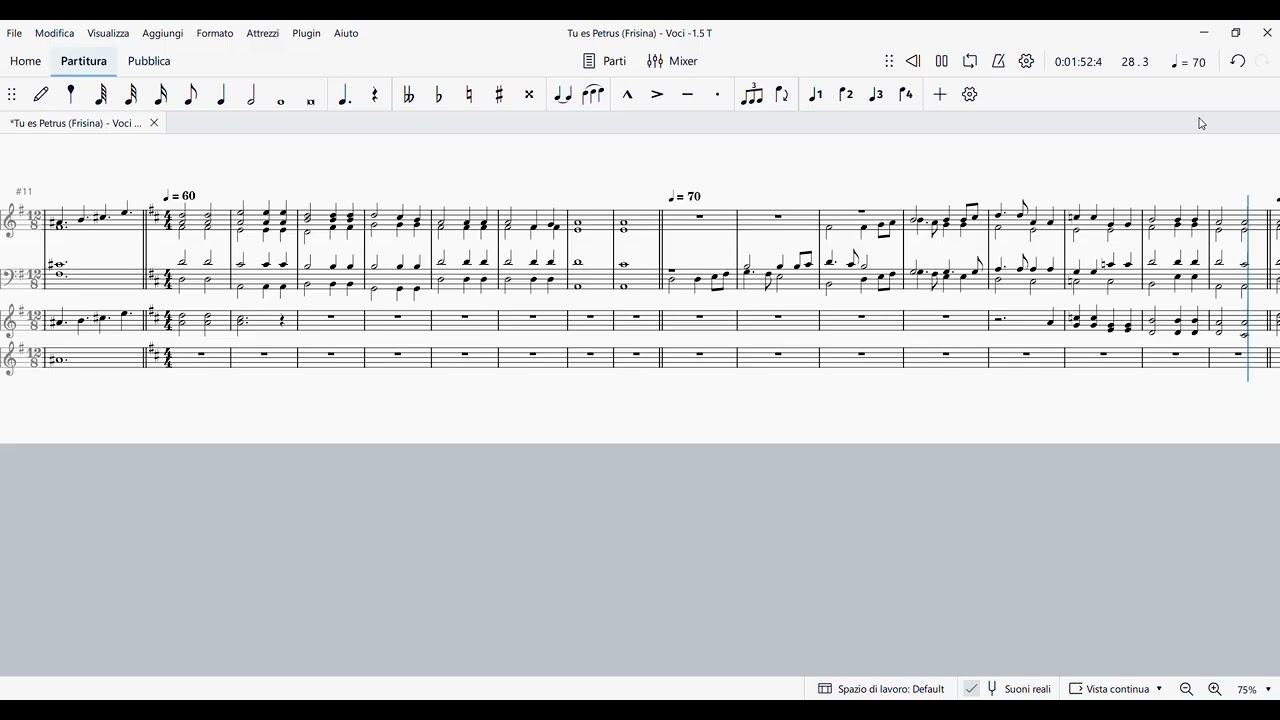Select voice 1

tap(816, 94)
